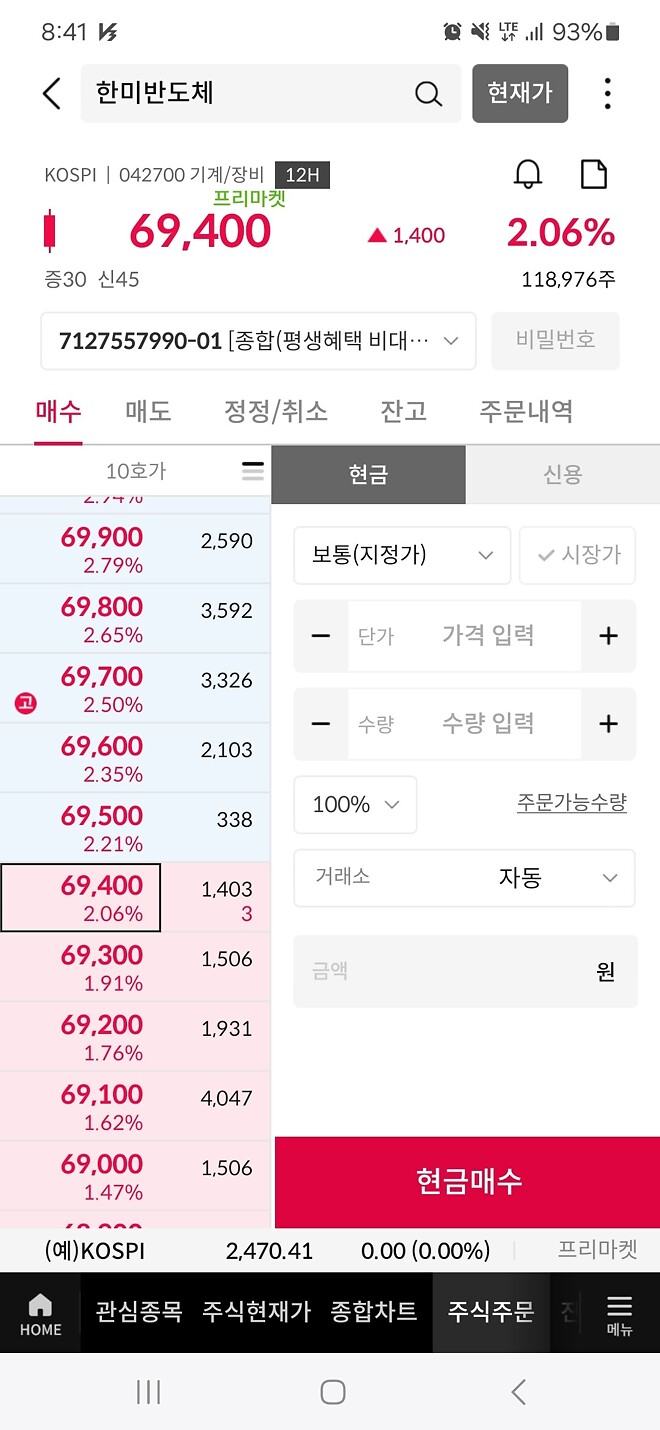Open the document/report icon beside the bell

click(x=594, y=173)
